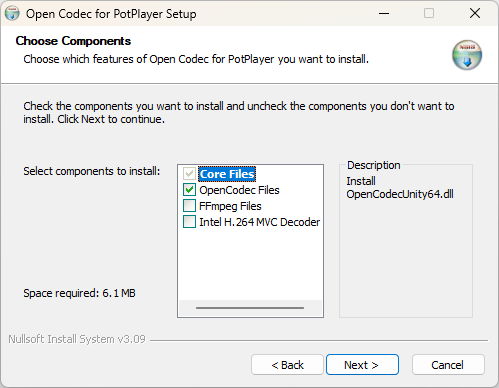Click the 'Space required: 6.1 MB' text
Viewport: 499px width, 388px height.
point(79,293)
